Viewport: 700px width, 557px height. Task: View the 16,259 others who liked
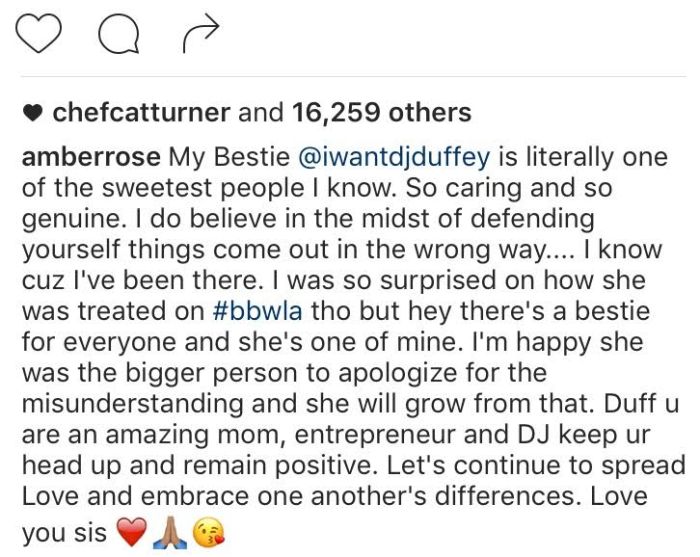pyautogui.click(x=382, y=112)
